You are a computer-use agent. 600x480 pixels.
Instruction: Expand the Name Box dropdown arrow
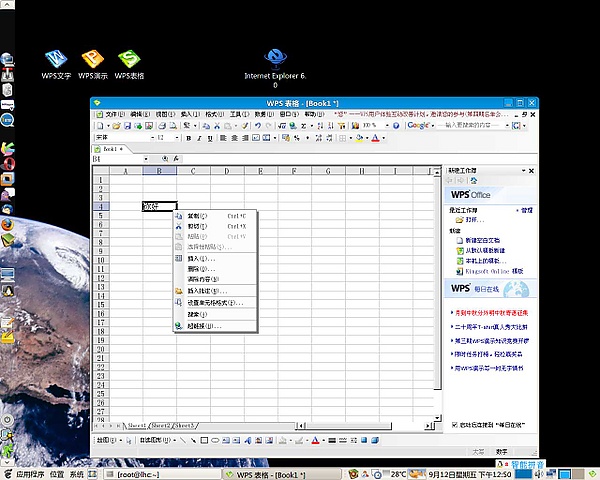[x=146, y=158]
